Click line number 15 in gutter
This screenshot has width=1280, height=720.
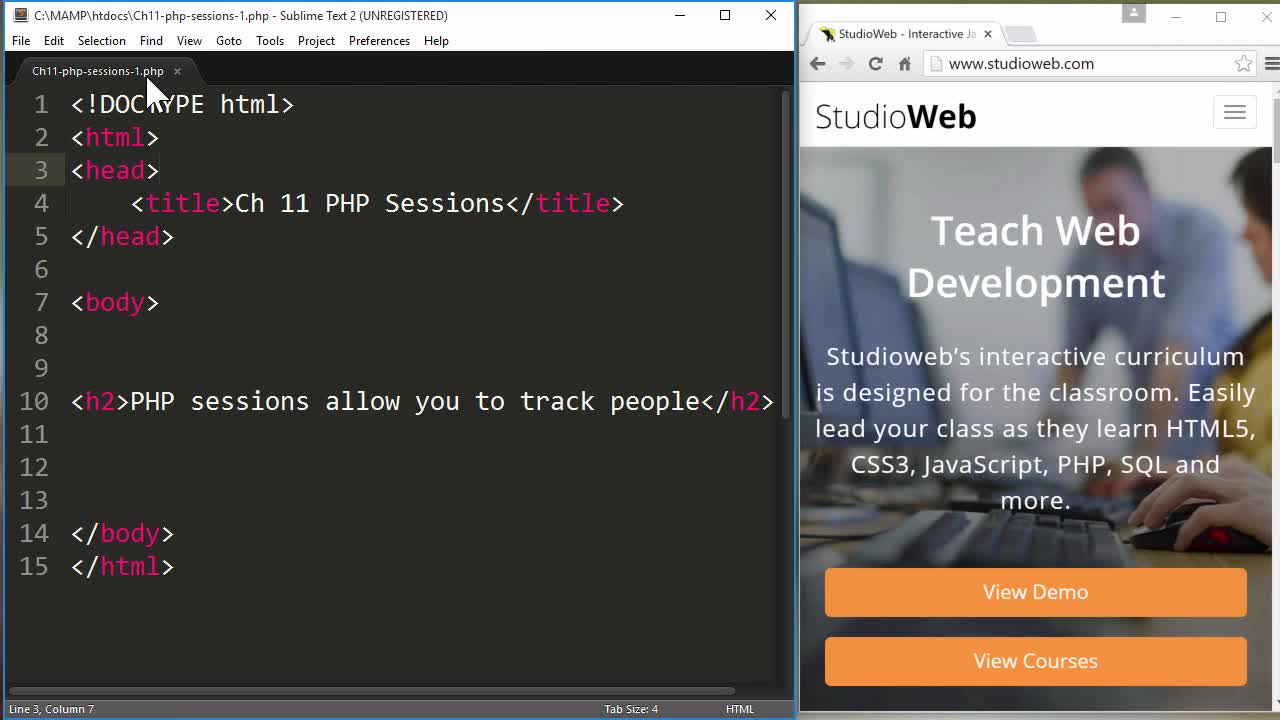point(34,566)
